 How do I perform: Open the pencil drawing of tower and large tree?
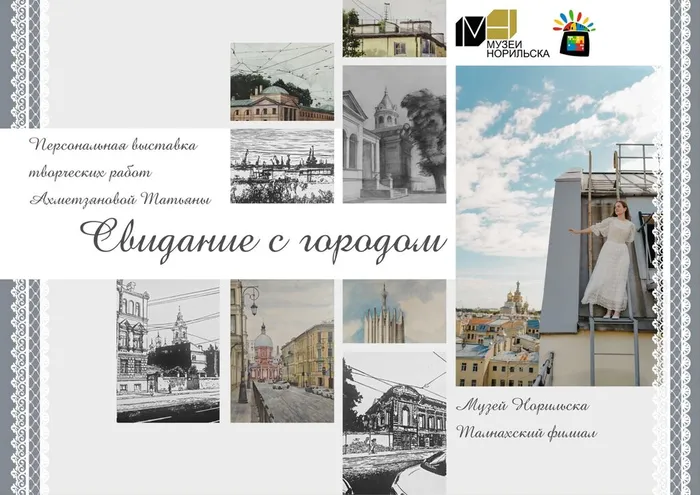tap(394, 134)
